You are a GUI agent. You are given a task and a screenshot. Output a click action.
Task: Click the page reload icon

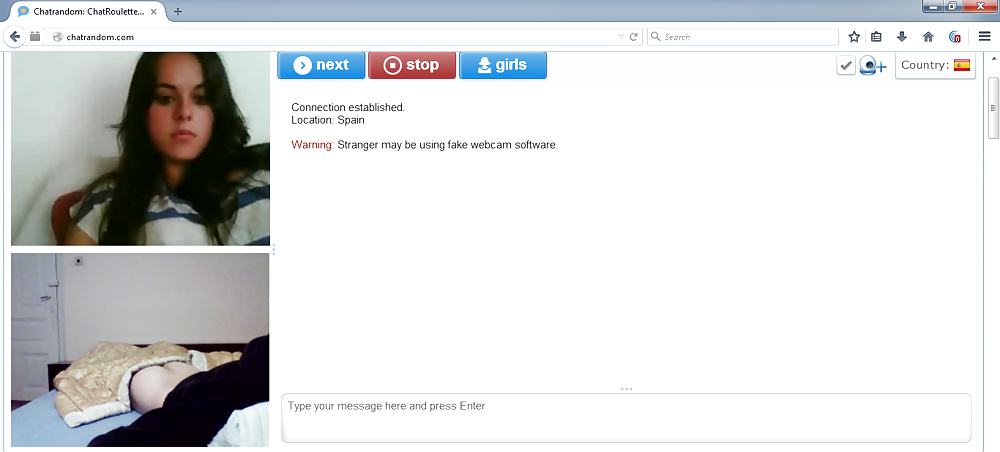point(634,37)
